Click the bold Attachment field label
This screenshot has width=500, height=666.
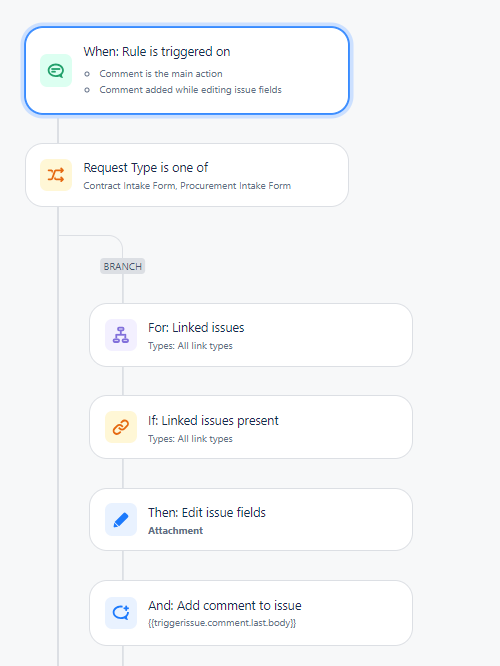point(175,531)
